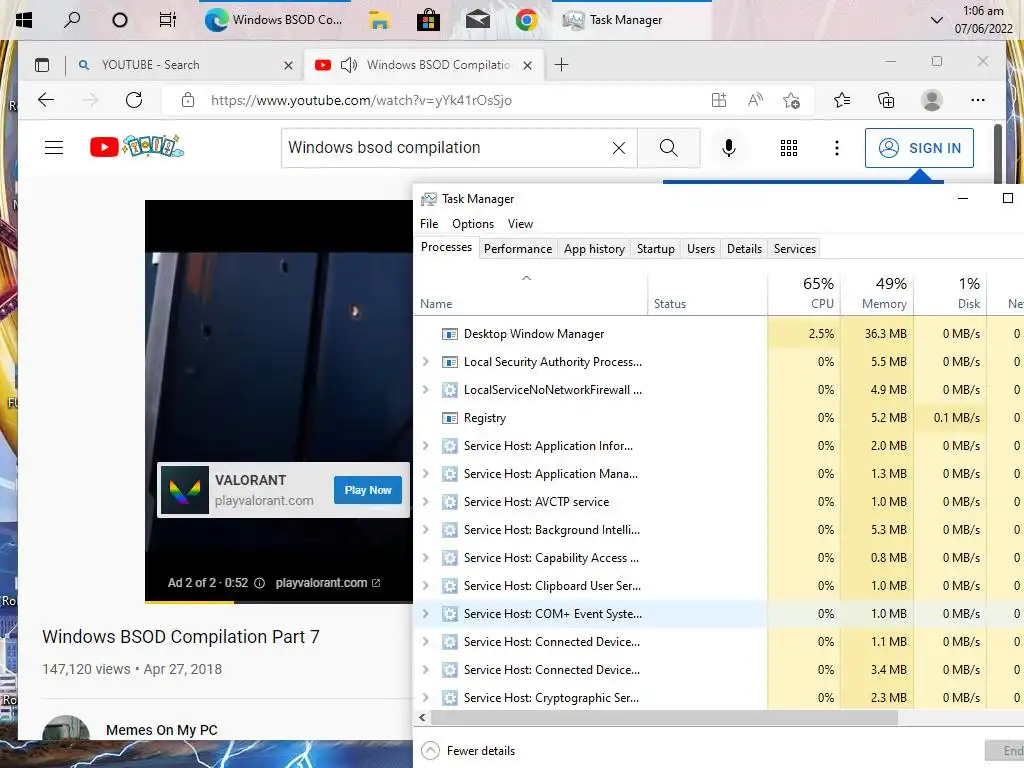Expand Service Host: Application Infor... row
Image resolution: width=1024 pixels, height=768 pixels.
426,446
